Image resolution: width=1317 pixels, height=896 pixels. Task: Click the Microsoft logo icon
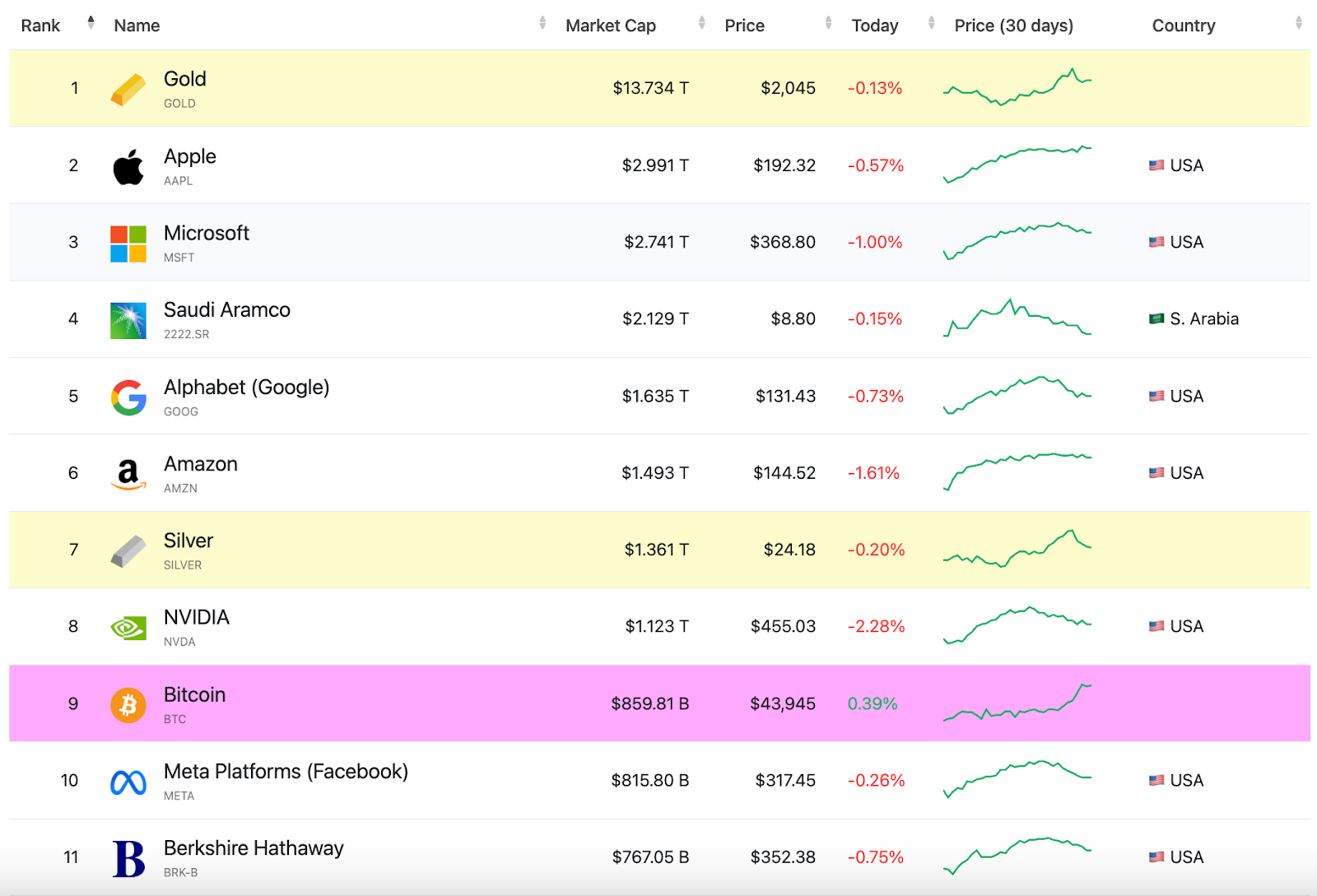128,244
